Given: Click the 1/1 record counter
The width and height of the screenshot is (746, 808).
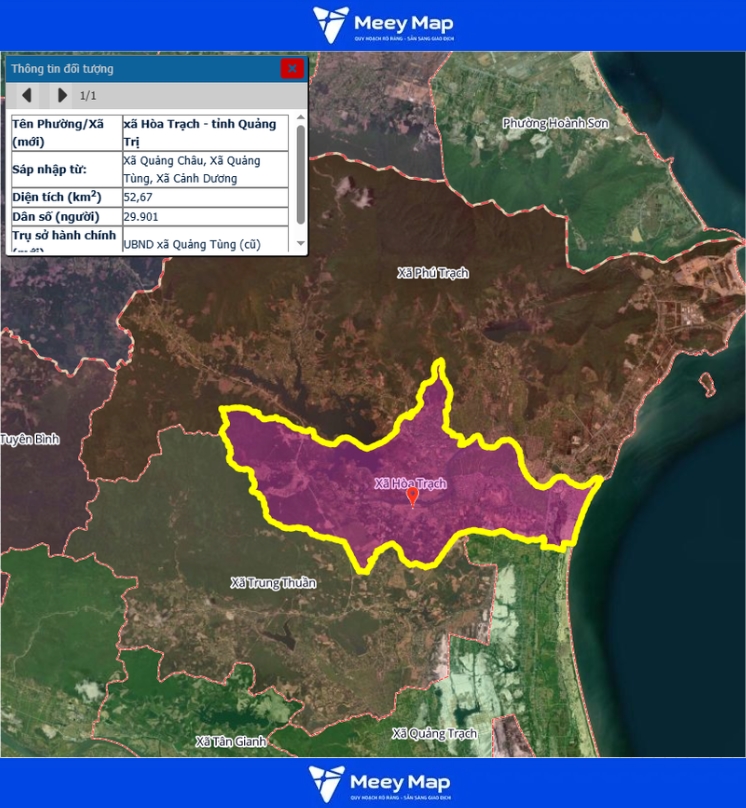Looking at the screenshot, I should click(88, 95).
